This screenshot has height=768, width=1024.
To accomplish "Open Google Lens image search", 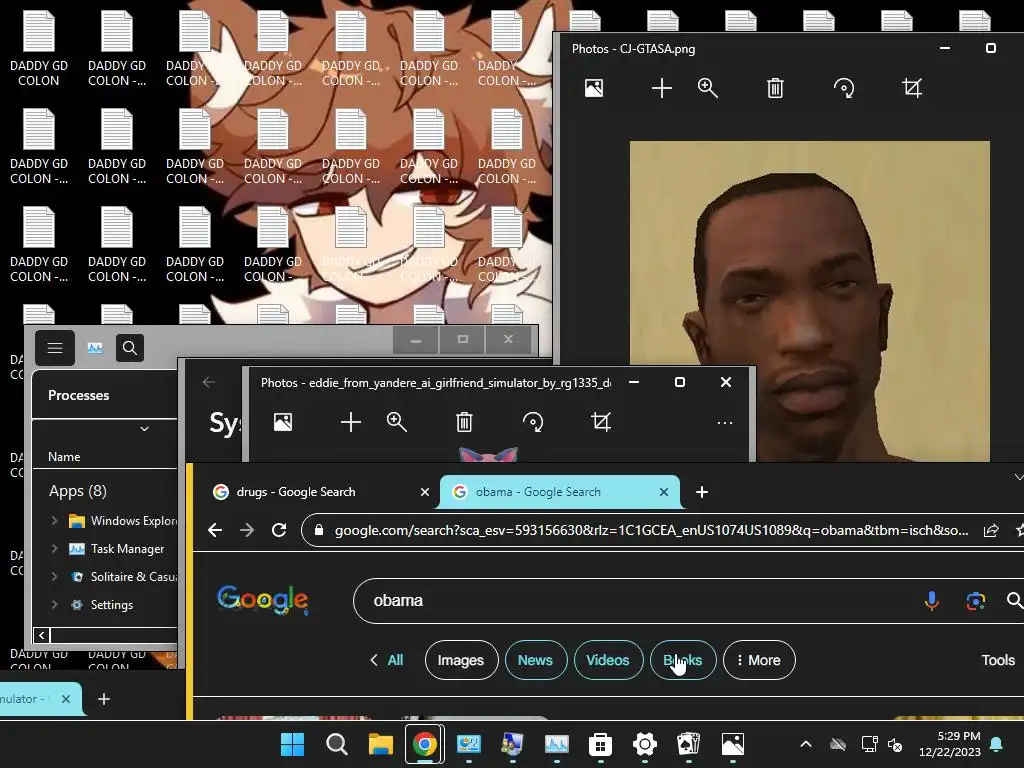I will tap(976, 601).
